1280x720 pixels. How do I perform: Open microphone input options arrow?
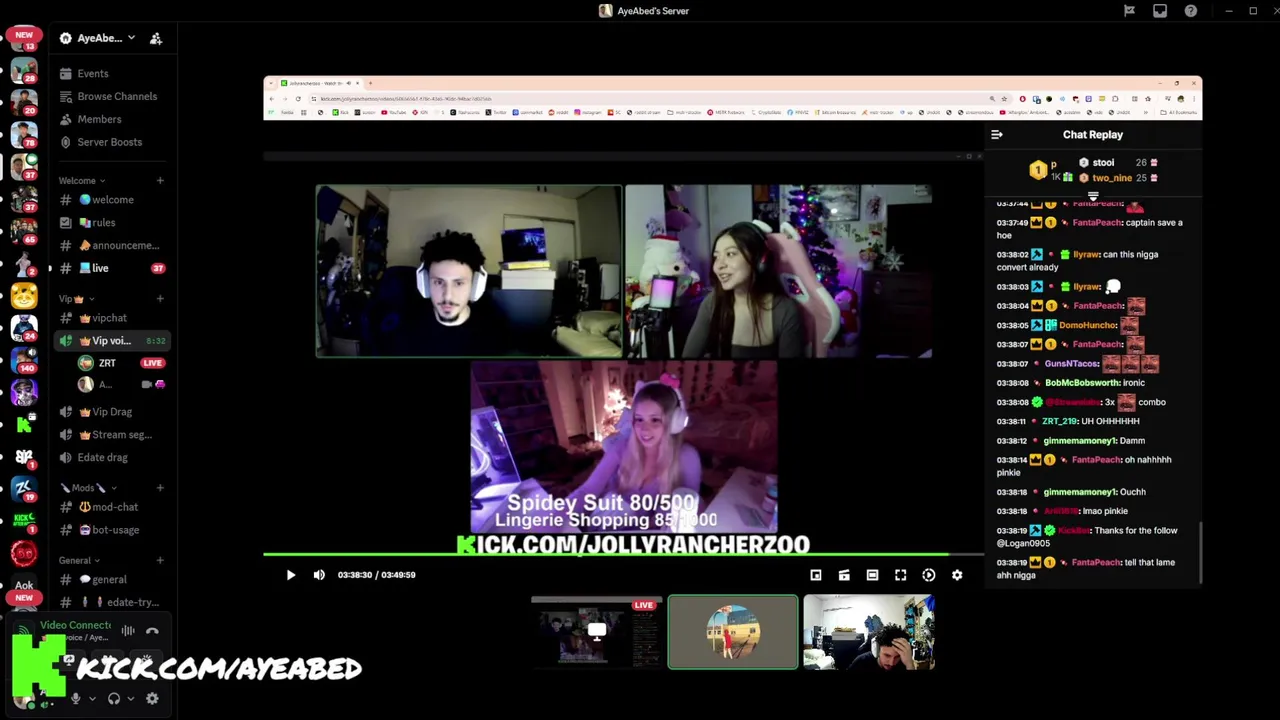tap(92, 699)
